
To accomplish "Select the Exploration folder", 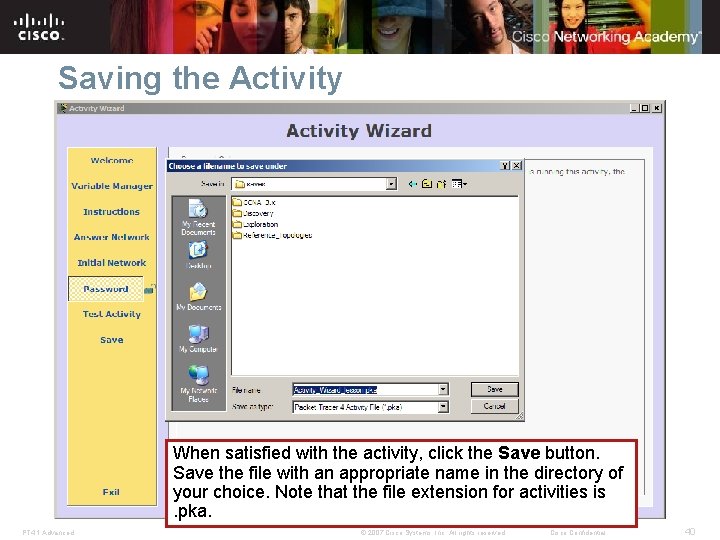I will [x=255, y=224].
